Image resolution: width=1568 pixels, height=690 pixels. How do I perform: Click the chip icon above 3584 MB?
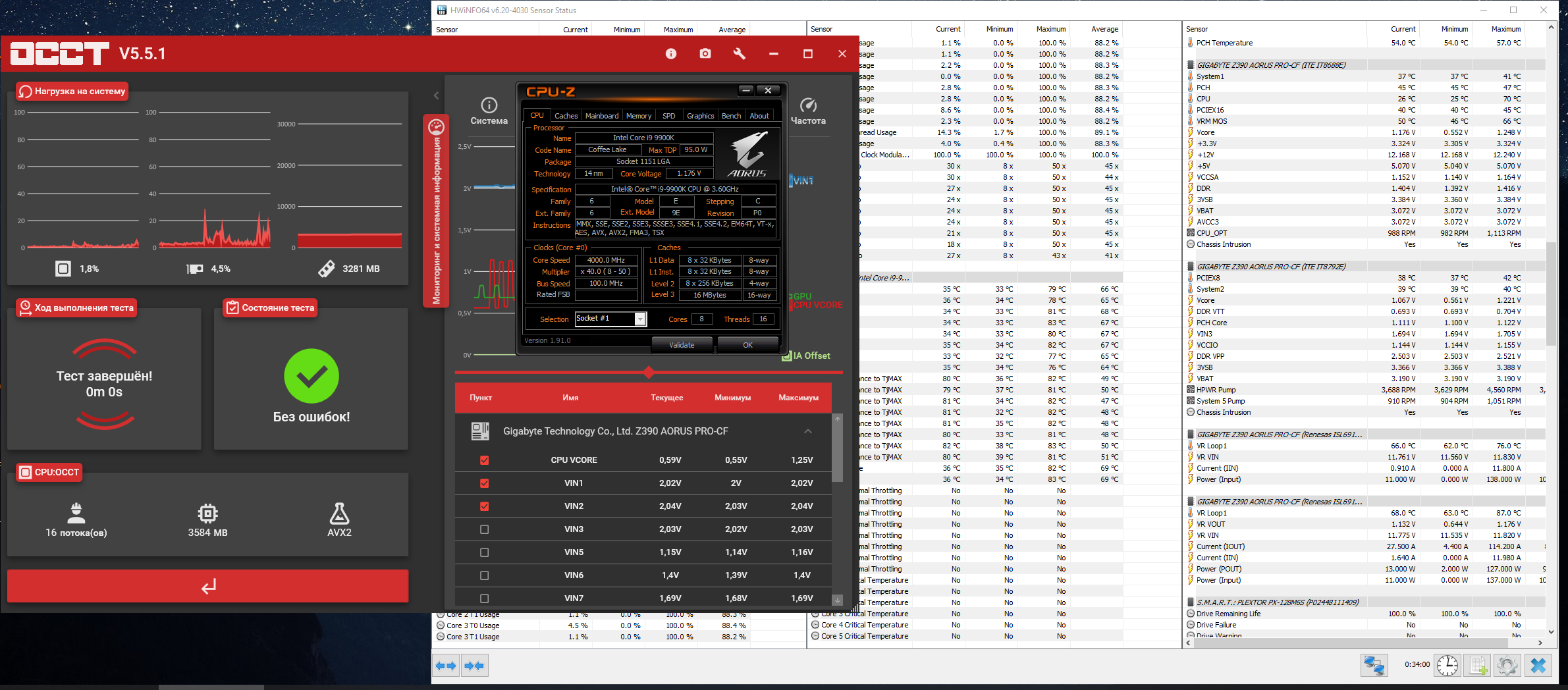point(207,513)
